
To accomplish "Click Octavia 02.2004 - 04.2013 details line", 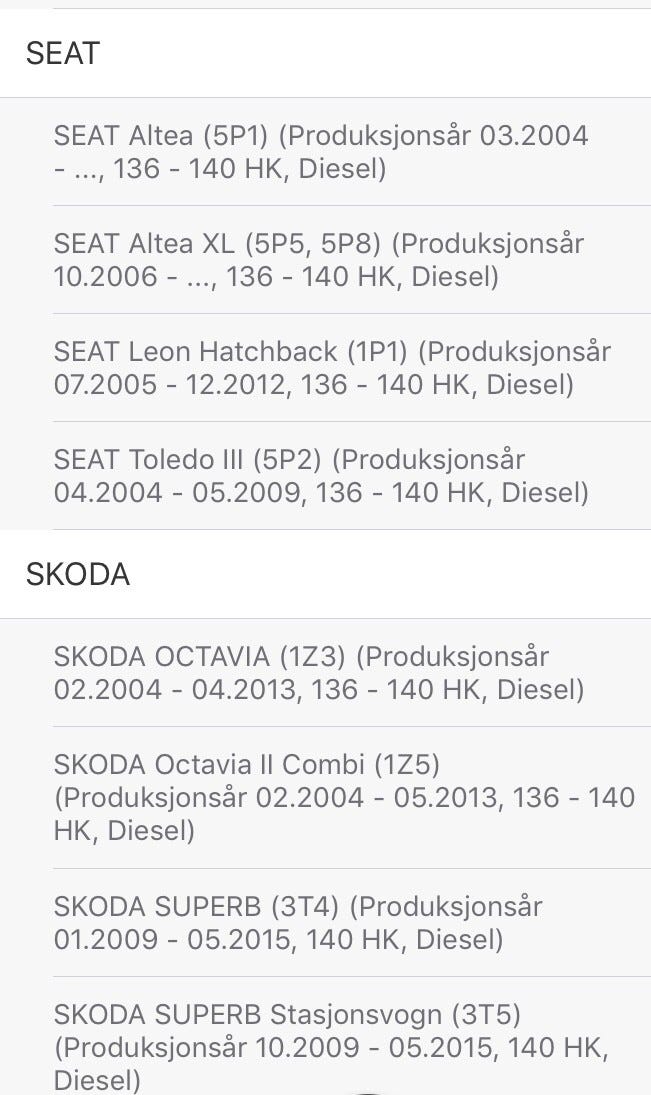I will click(319, 690).
